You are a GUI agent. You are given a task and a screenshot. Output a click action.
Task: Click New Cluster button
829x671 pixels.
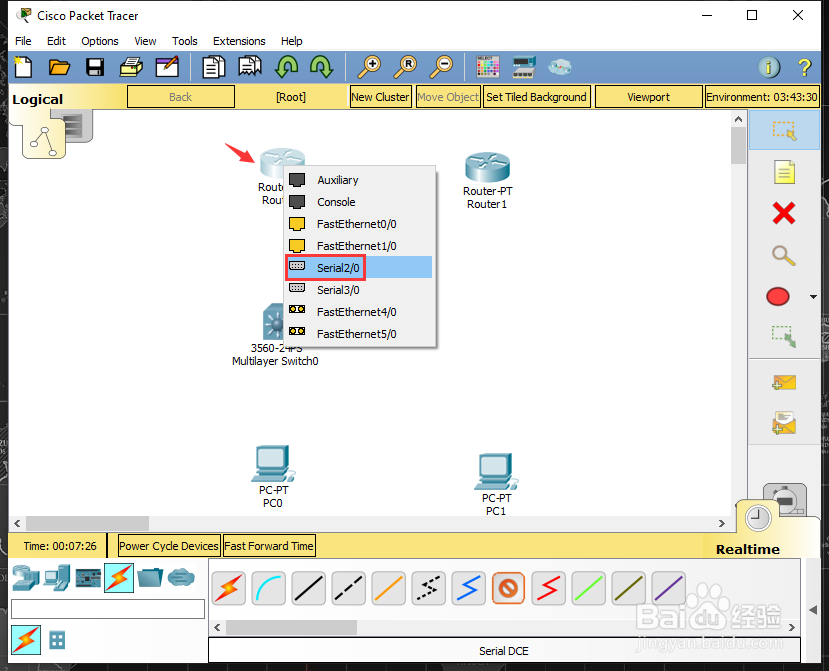380,97
